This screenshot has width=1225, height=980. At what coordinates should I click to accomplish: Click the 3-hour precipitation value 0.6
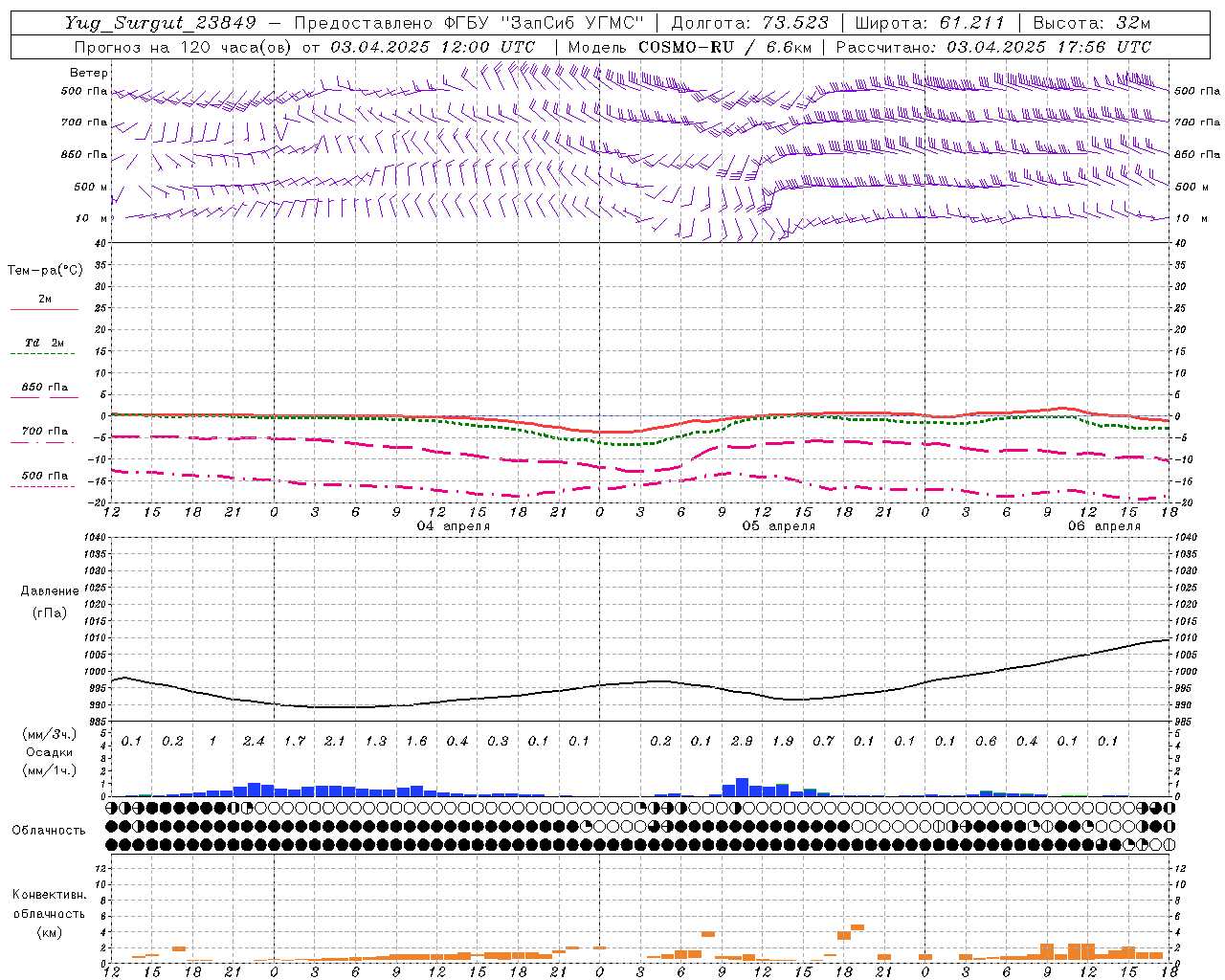pos(986,741)
